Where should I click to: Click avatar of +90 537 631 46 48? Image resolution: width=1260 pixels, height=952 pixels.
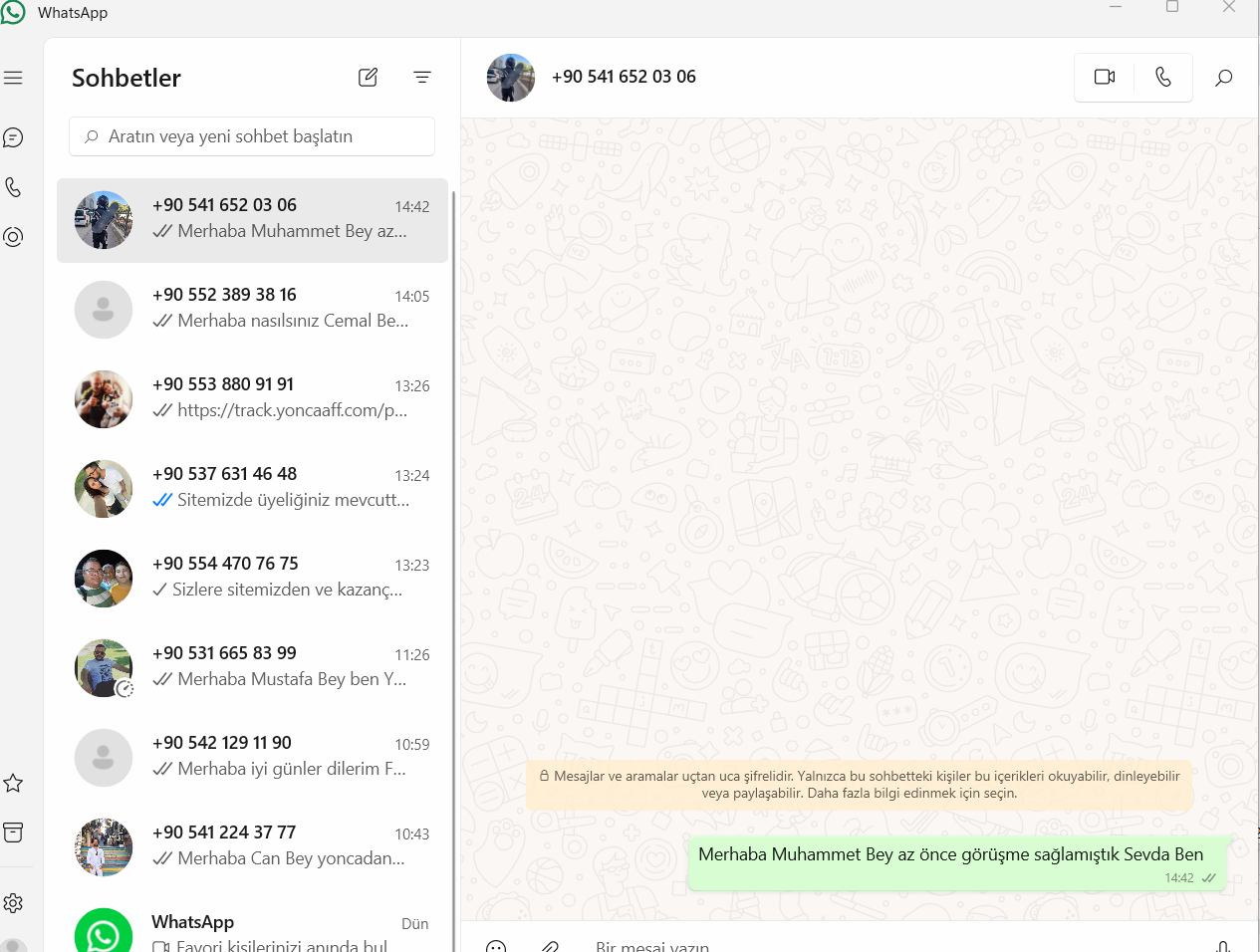104,489
